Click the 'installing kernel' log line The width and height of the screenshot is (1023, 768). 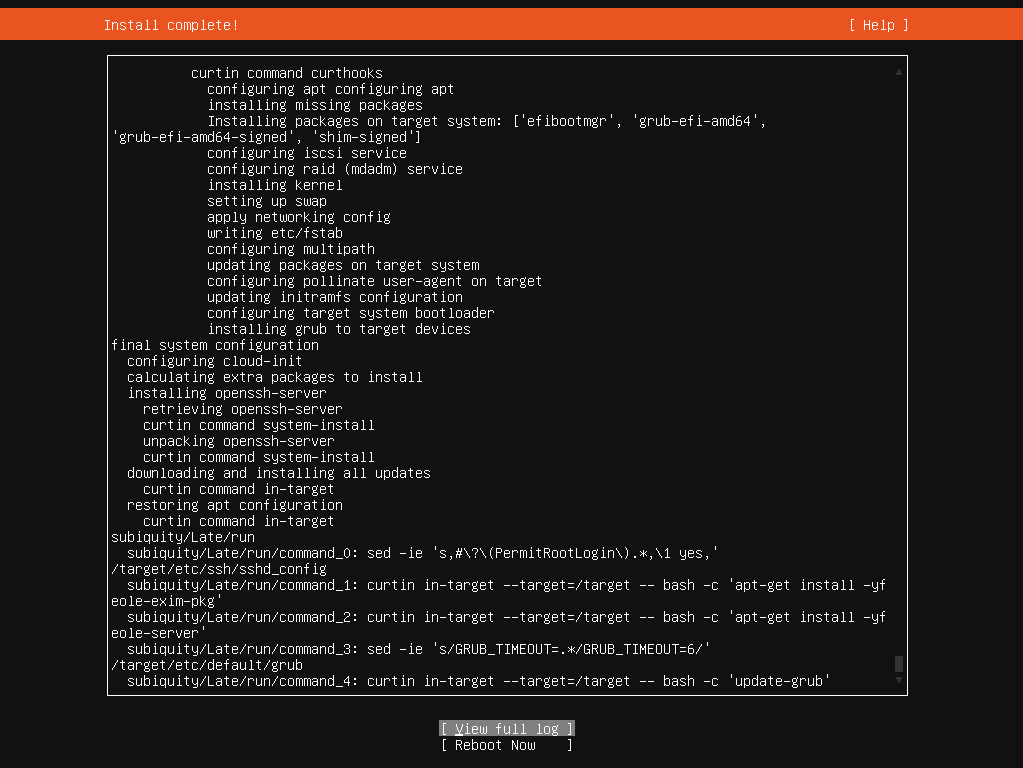click(275, 185)
